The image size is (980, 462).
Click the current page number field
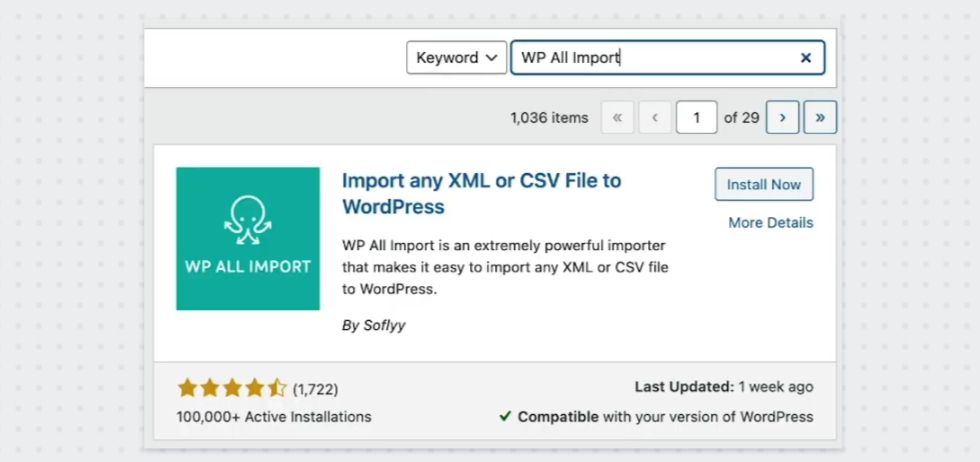pos(696,118)
